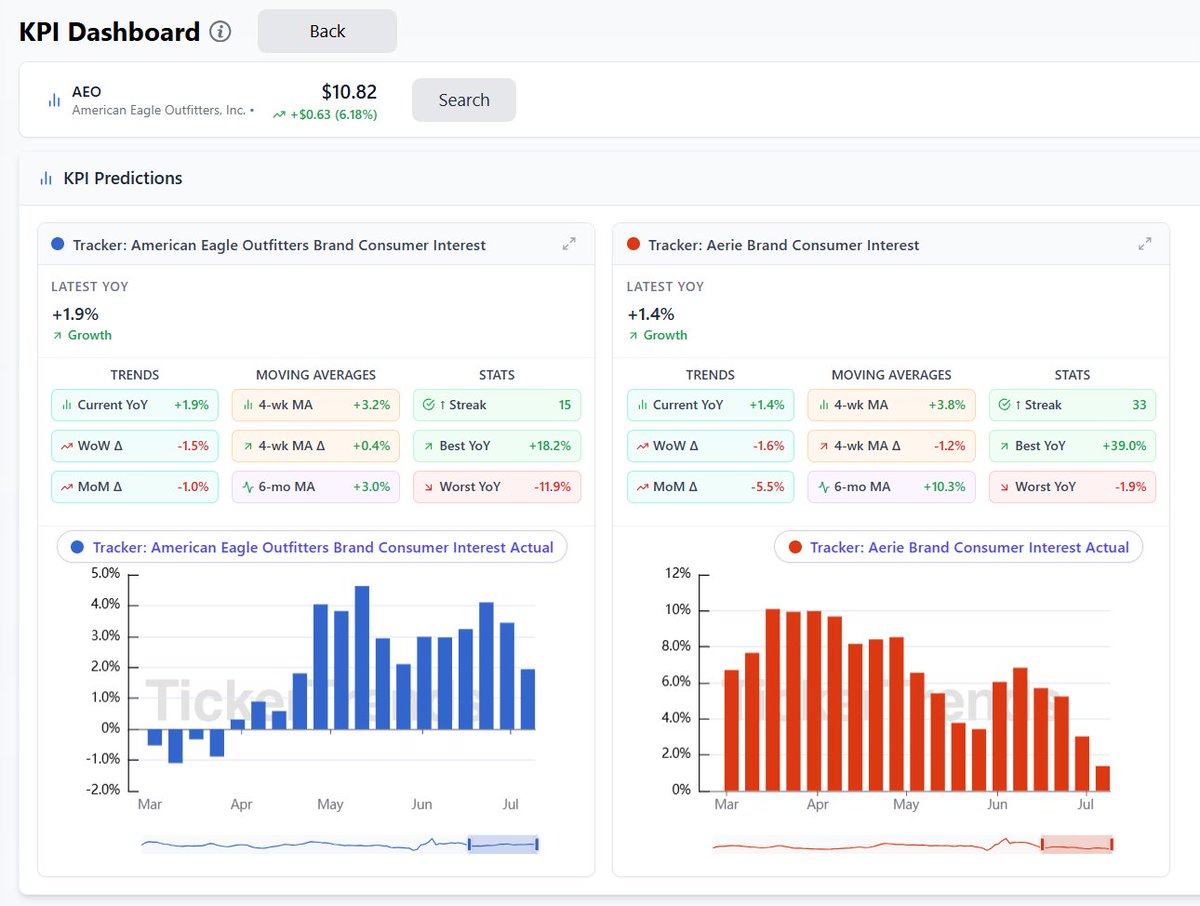Click the Back button

[327, 31]
